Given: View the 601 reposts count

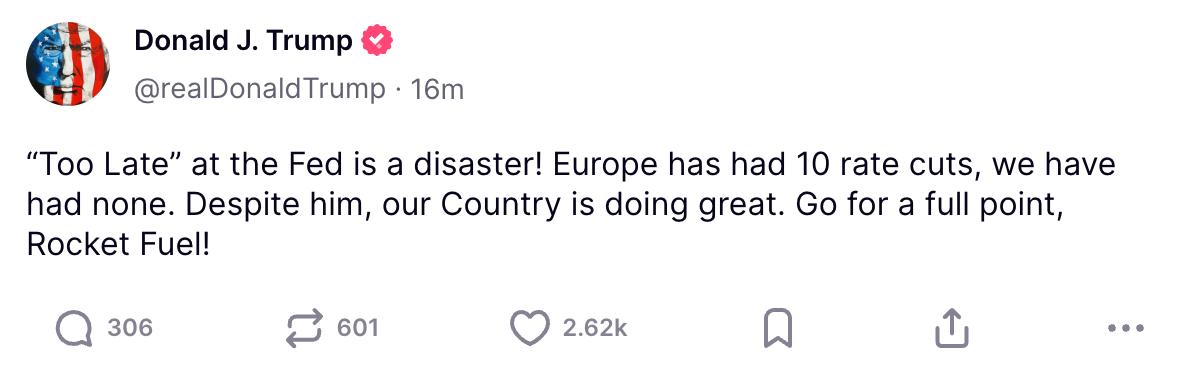Looking at the screenshot, I should [x=357, y=328].
